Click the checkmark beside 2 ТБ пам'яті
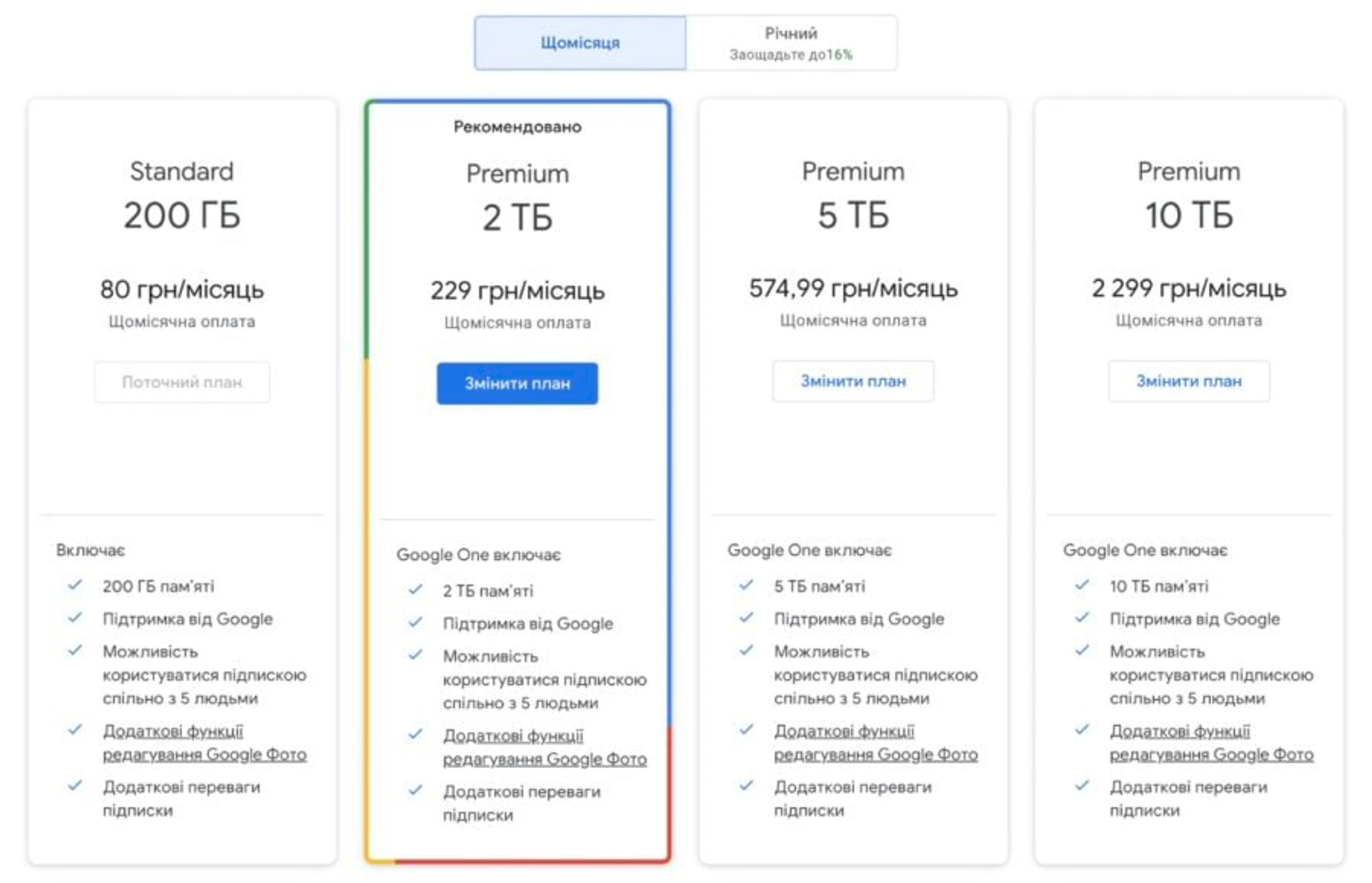This screenshot has height=883, width=1372. coord(415,590)
